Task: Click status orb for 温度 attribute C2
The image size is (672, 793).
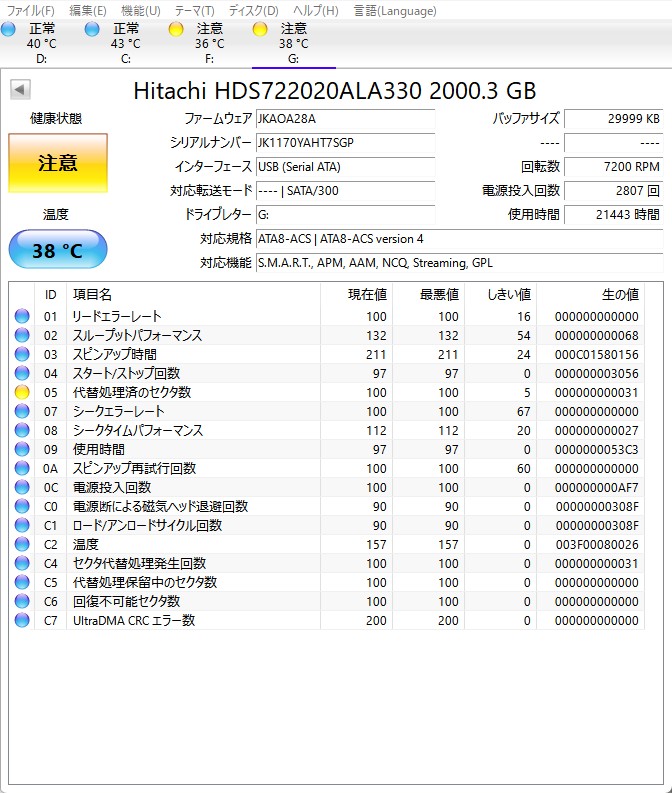Action: point(22,544)
